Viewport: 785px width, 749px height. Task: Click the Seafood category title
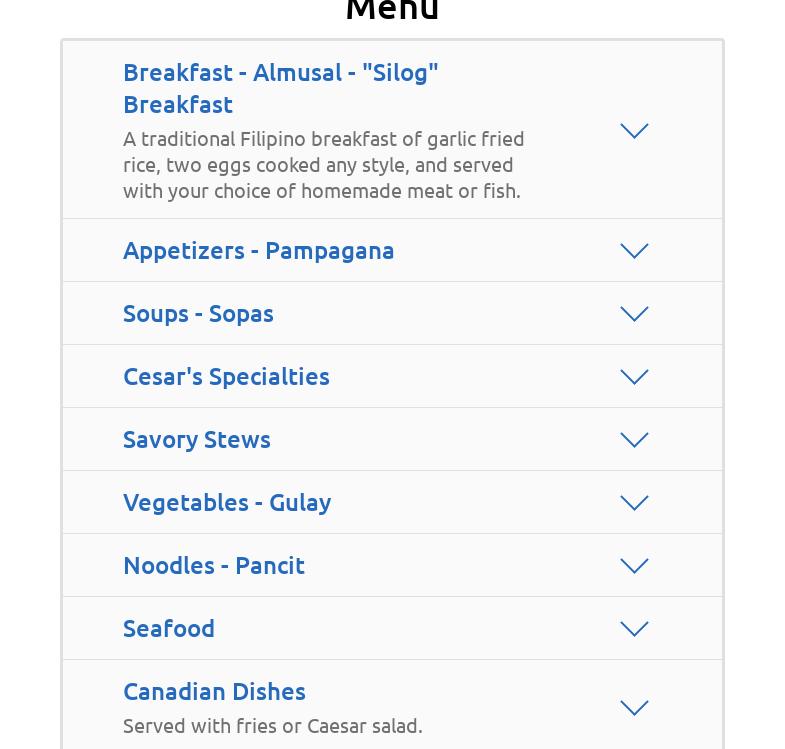click(168, 628)
